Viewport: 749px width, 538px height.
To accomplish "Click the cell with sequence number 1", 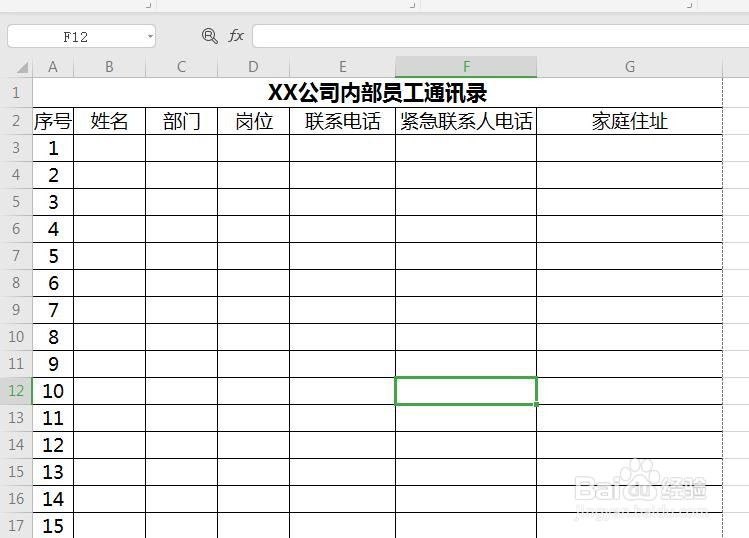I will [x=53, y=148].
